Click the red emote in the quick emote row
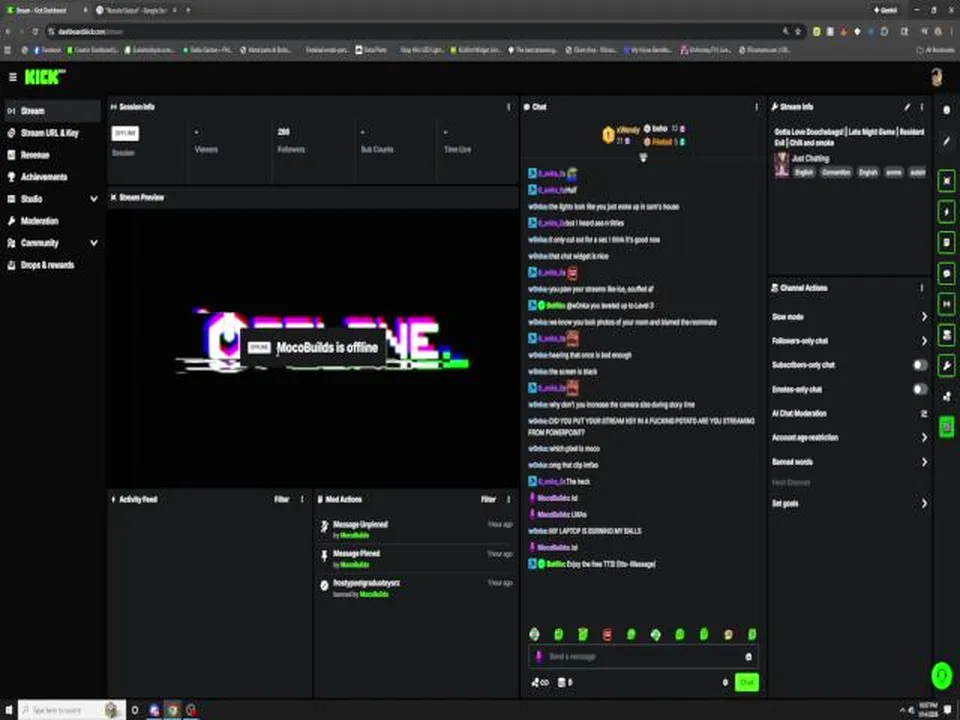 (607, 634)
